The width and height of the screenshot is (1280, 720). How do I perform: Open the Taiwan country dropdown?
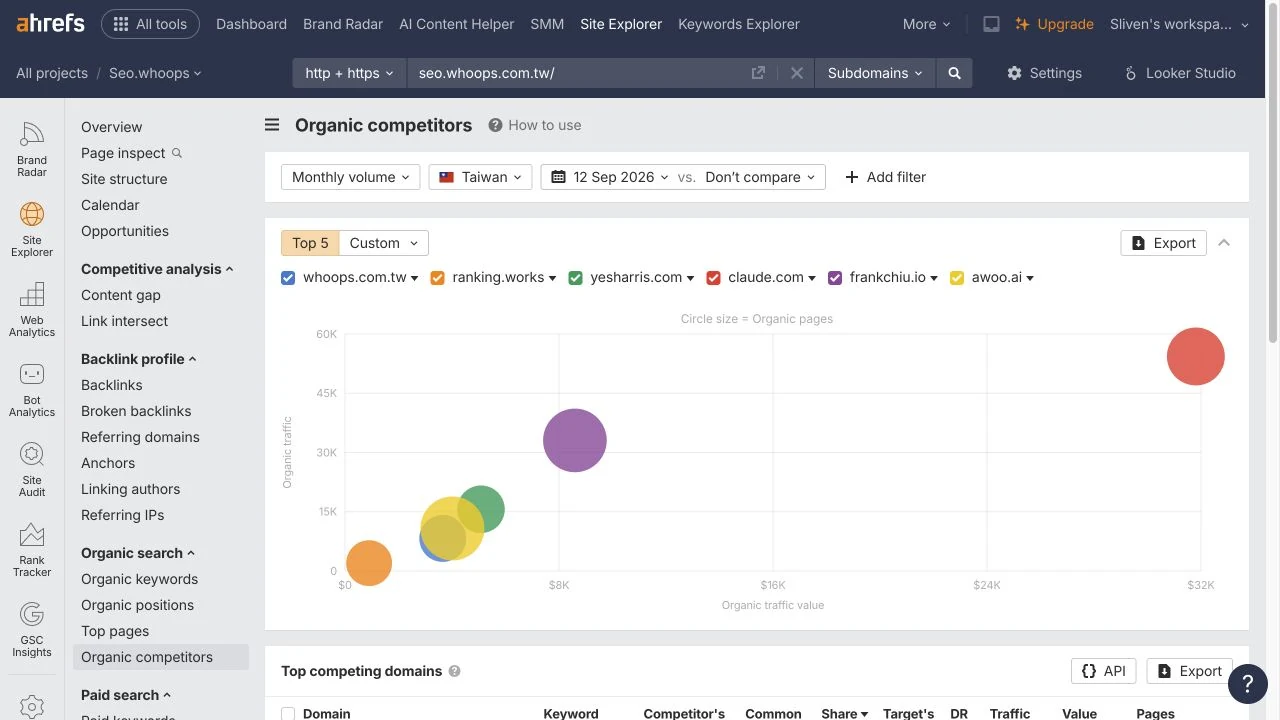click(480, 177)
